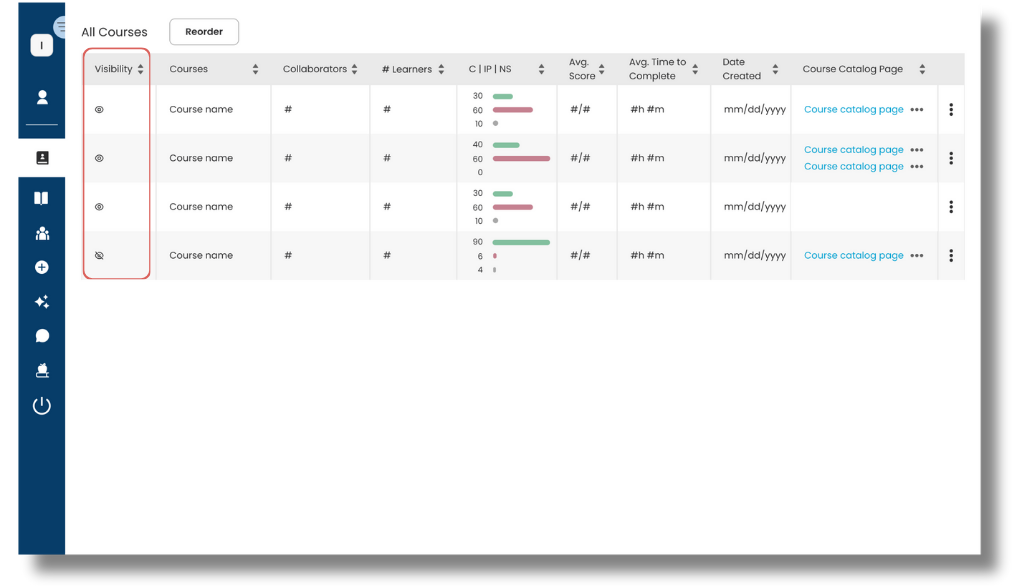This screenshot has width=1024, height=588.
Task: Select the highlighted contact-card sidebar icon
Action: tap(42, 157)
